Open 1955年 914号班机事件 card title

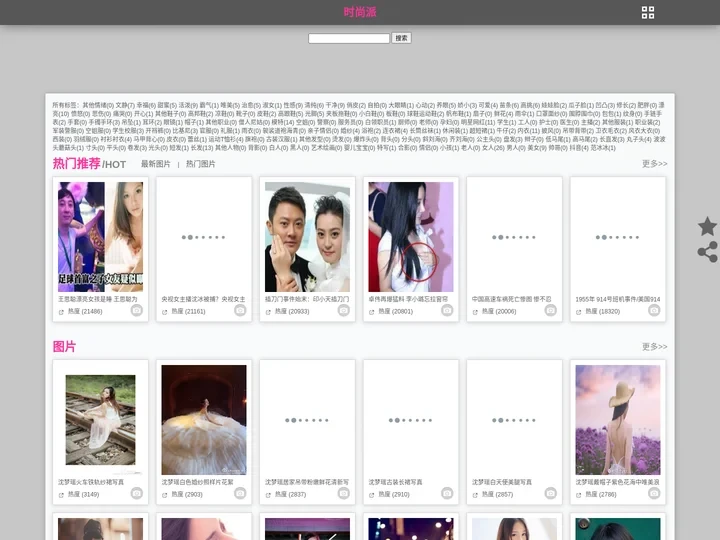click(618, 299)
